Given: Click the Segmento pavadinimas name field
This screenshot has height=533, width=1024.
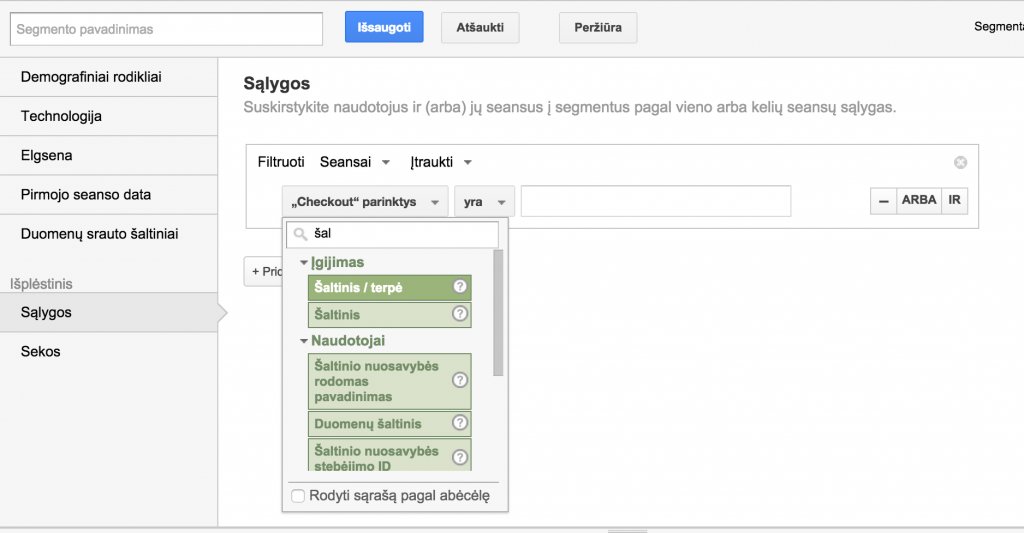Looking at the screenshot, I should (x=166, y=29).
